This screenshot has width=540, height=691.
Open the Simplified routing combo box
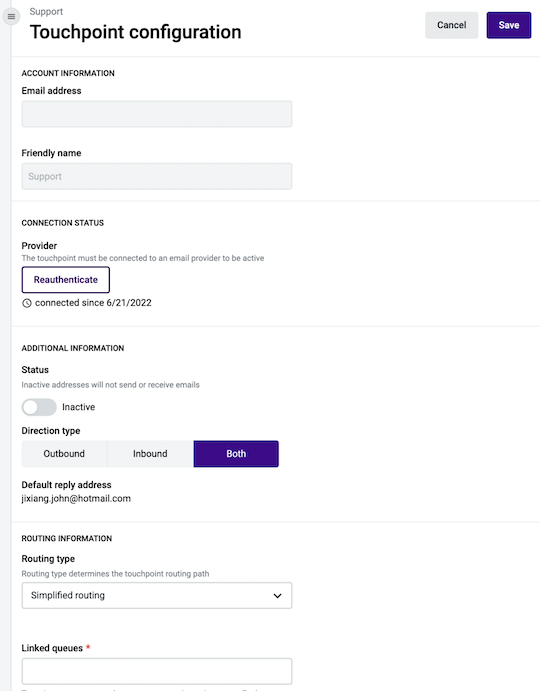[x=157, y=596]
